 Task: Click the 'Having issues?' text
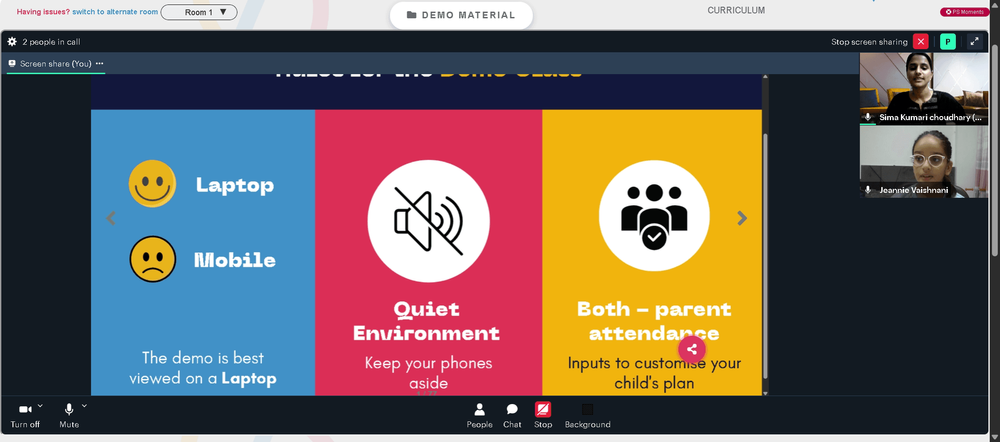(43, 12)
